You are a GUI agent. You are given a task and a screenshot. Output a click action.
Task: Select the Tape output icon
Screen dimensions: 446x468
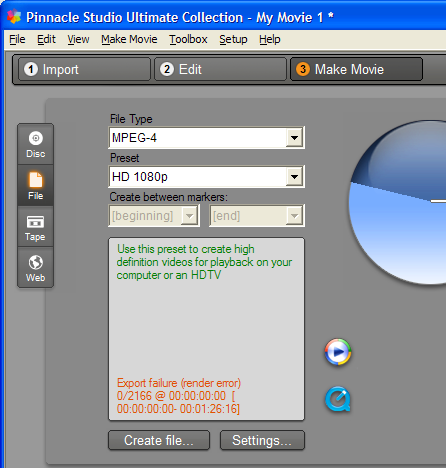[x=36, y=227]
